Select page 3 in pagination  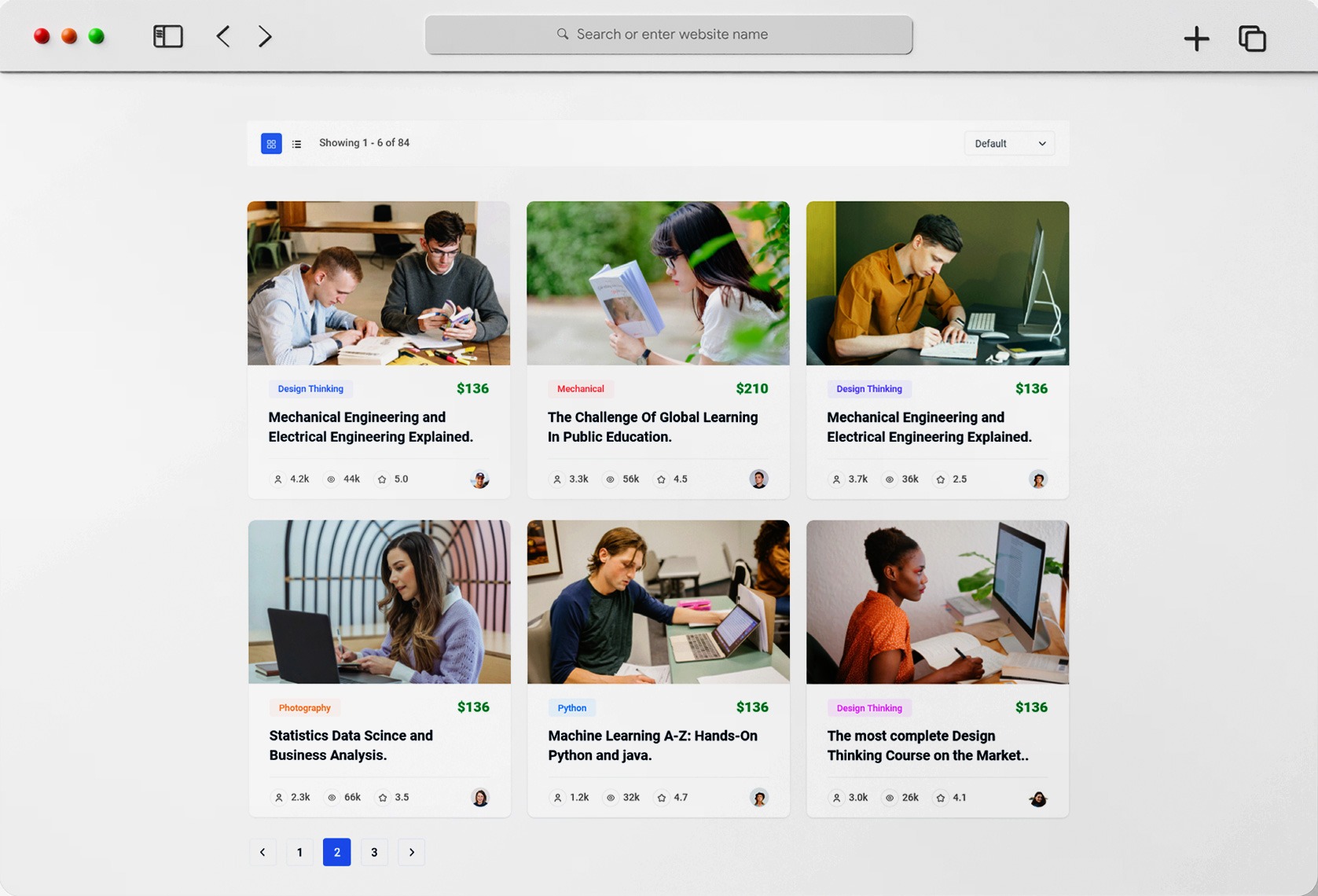click(374, 852)
